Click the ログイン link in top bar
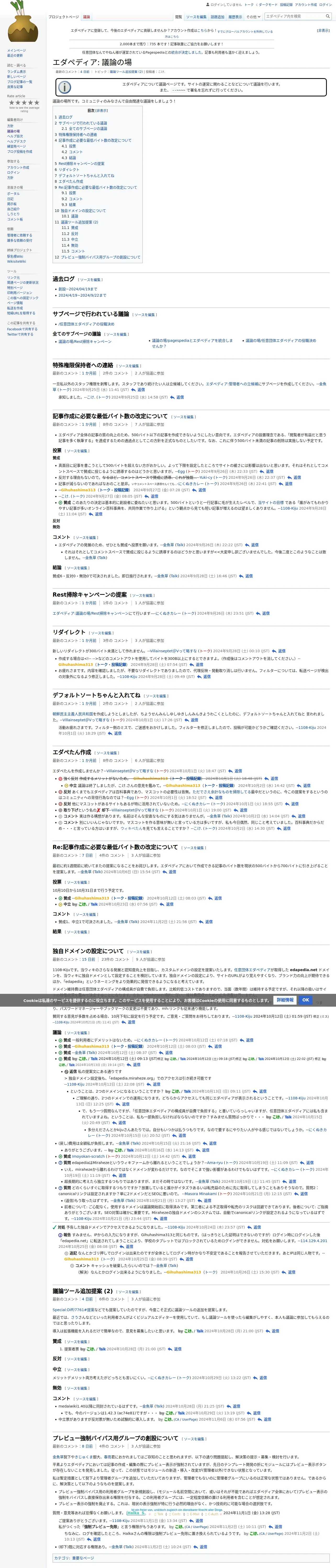 pyautogui.click(x=326, y=5)
